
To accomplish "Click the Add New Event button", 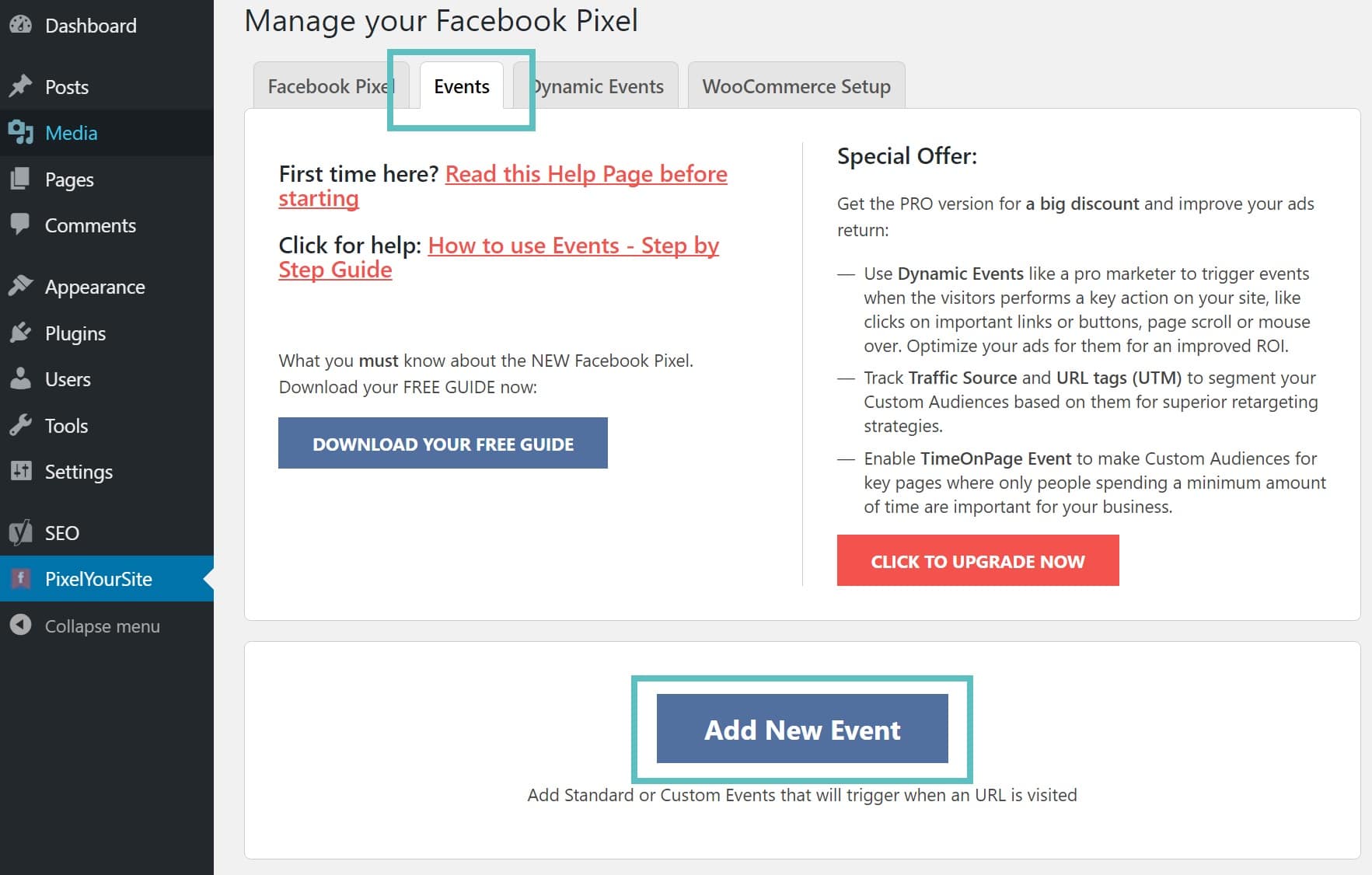I will point(802,729).
